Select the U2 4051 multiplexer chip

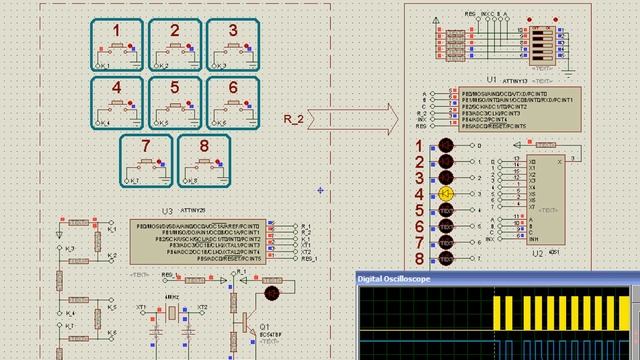(x=546, y=200)
